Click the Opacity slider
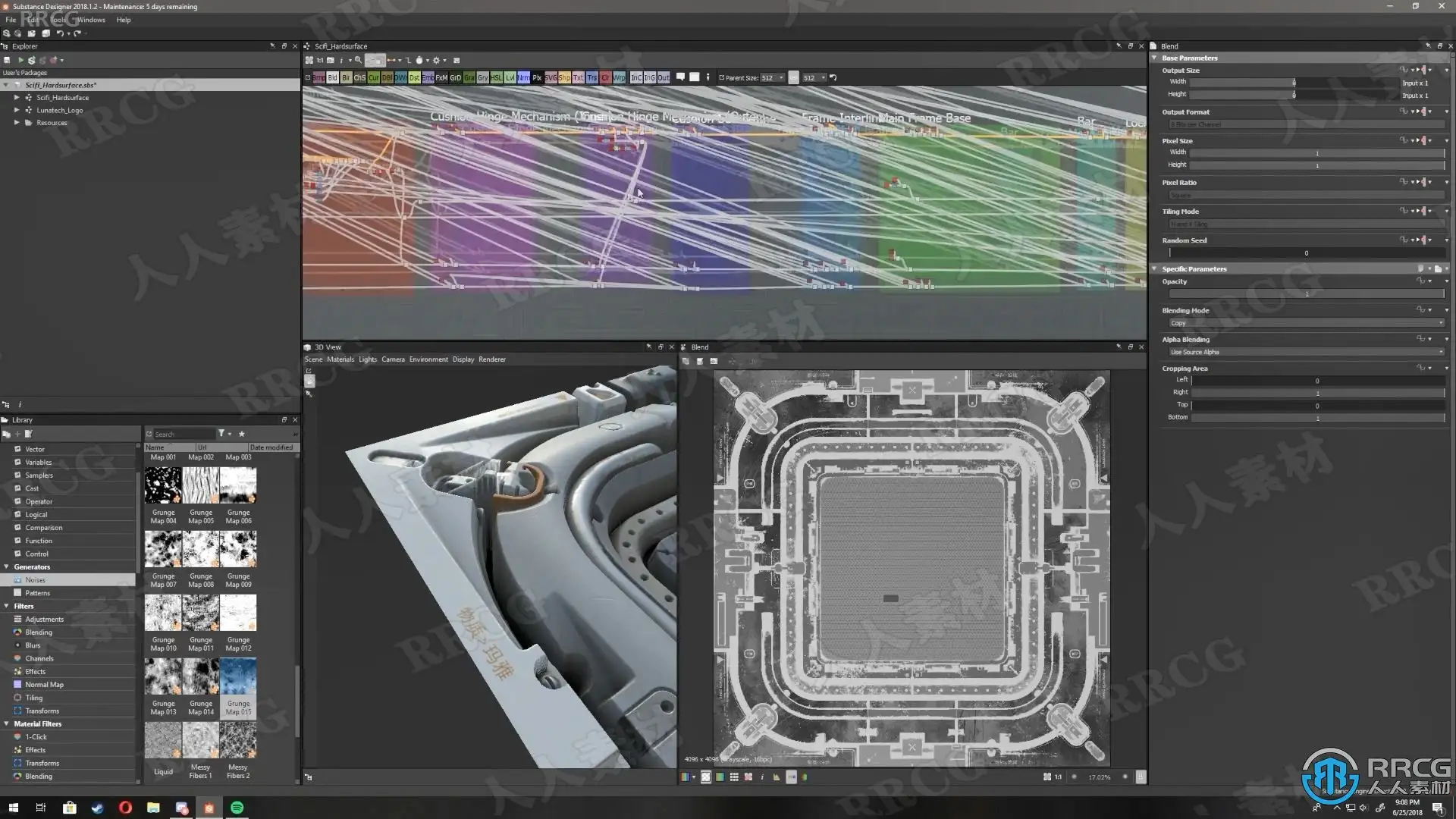1456x819 pixels. coord(1306,294)
